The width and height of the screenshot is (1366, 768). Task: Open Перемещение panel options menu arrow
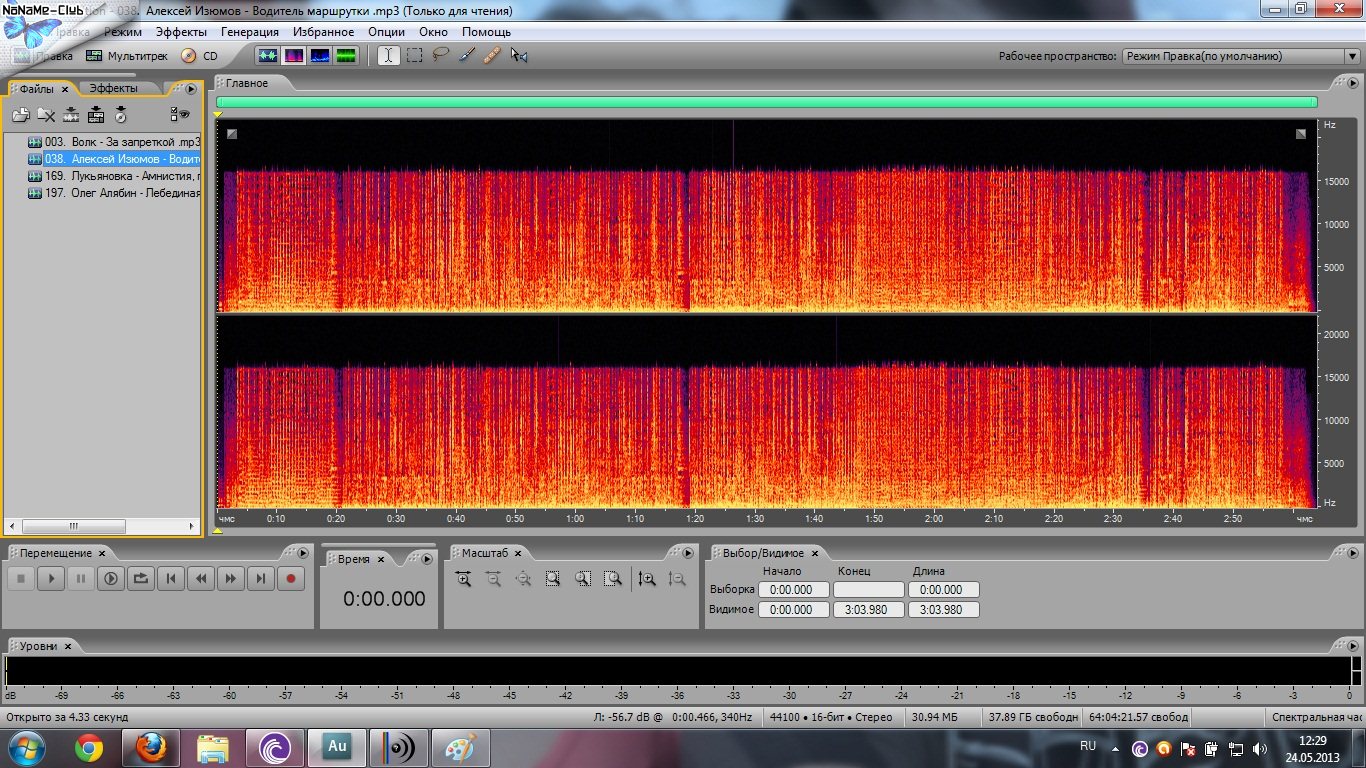pyautogui.click(x=303, y=553)
